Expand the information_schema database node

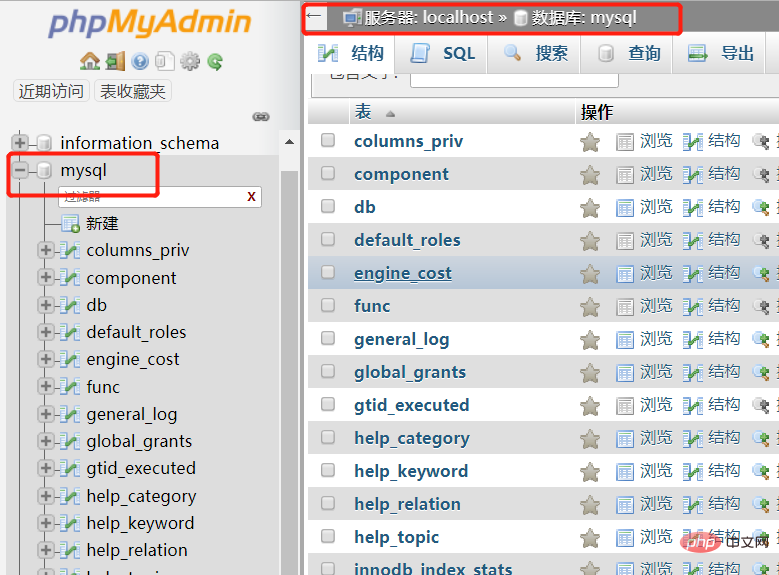click(20, 143)
